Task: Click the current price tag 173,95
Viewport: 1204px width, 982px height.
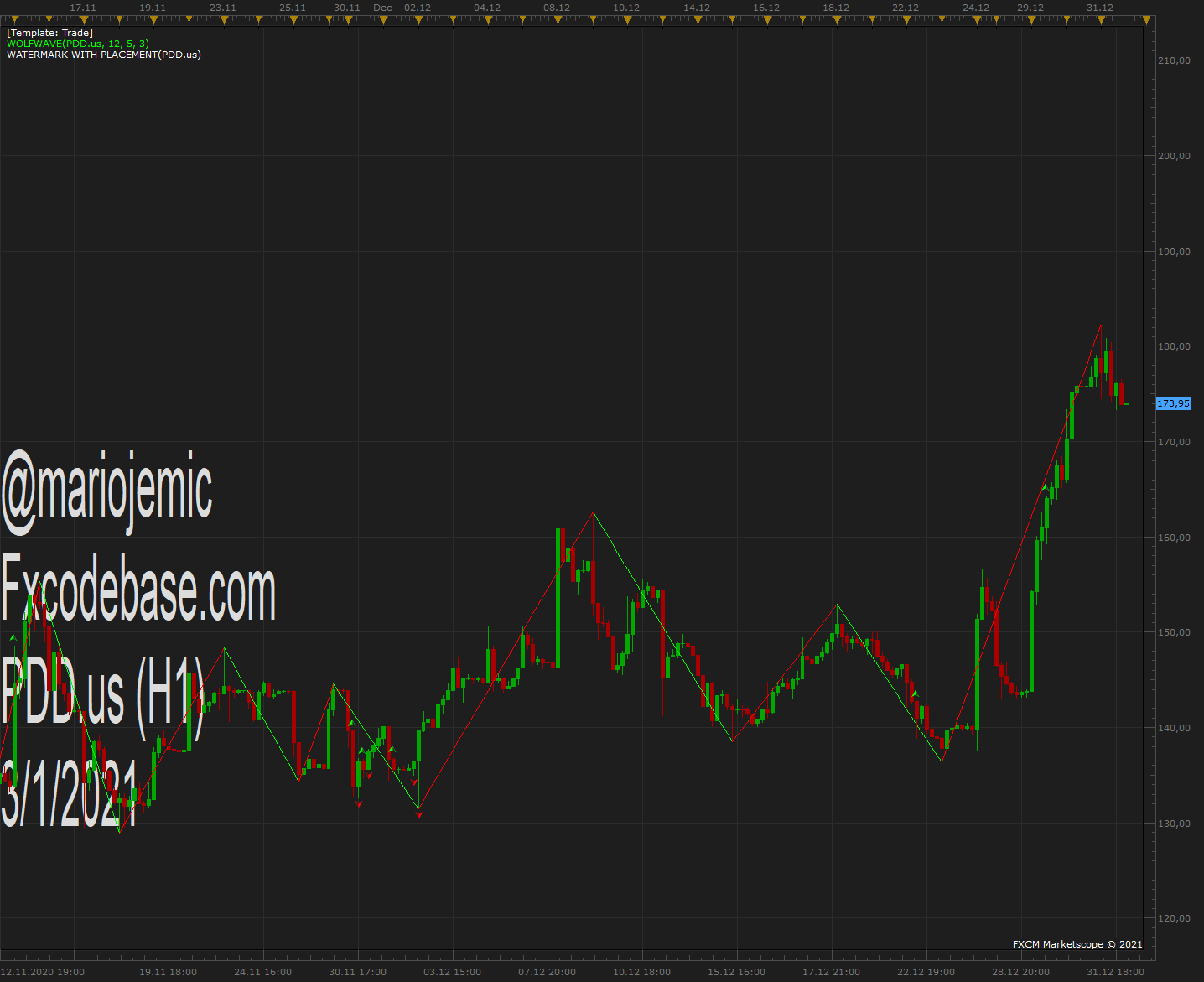Action: [1173, 403]
